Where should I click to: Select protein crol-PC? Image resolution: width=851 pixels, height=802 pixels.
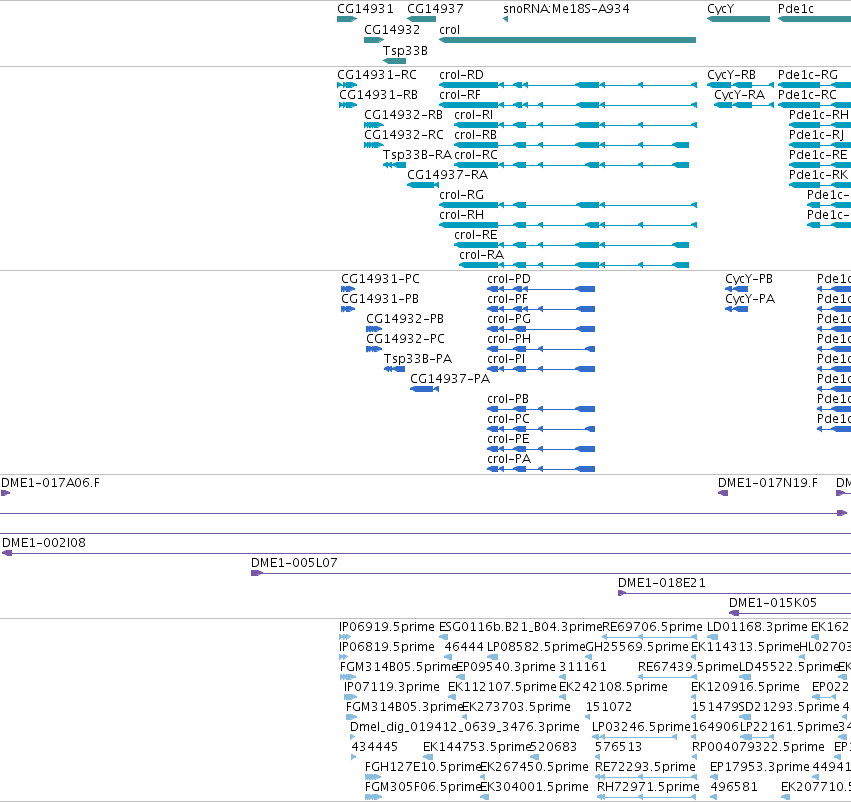[541, 429]
